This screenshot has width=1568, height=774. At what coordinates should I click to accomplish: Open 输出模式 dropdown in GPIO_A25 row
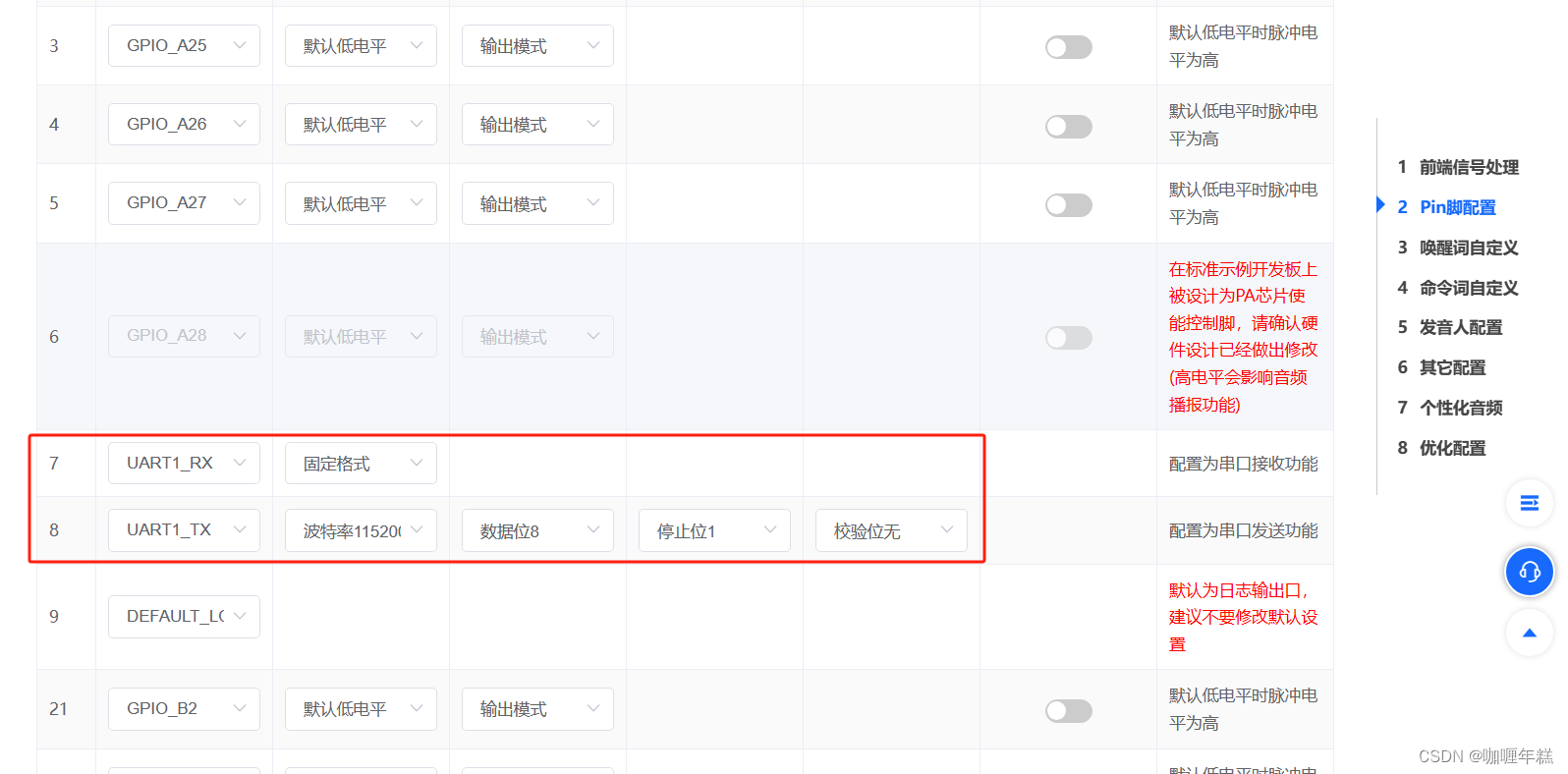[537, 46]
